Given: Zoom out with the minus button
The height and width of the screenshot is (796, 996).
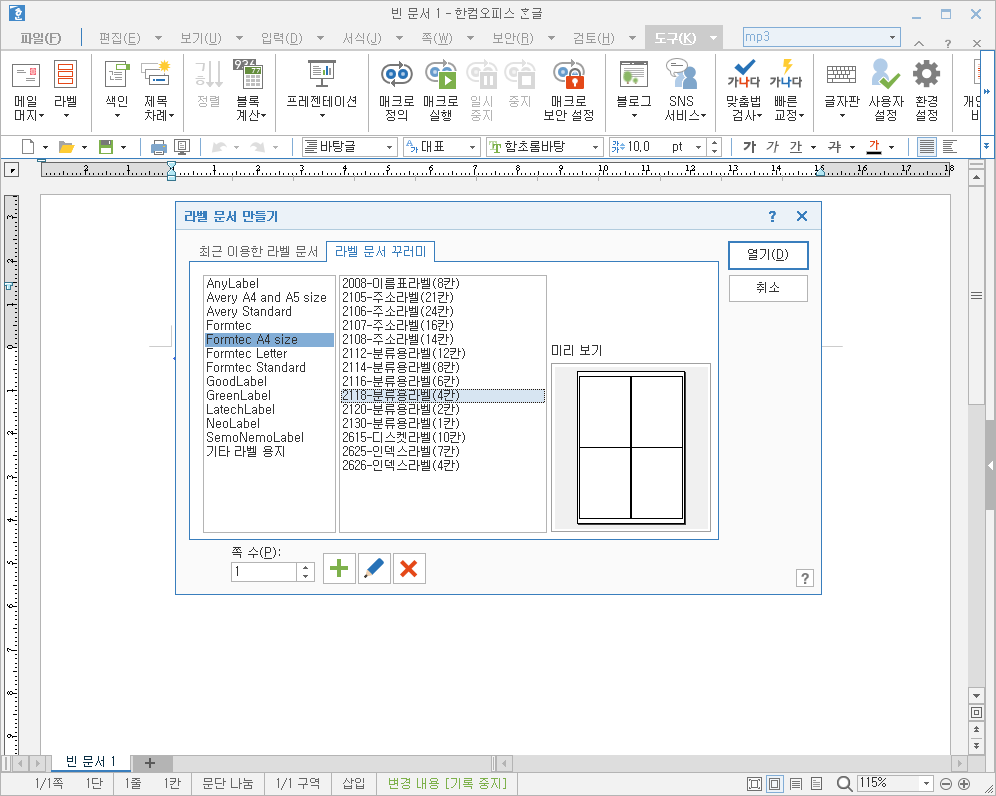Looking at the screenshot, I should 945,784.
